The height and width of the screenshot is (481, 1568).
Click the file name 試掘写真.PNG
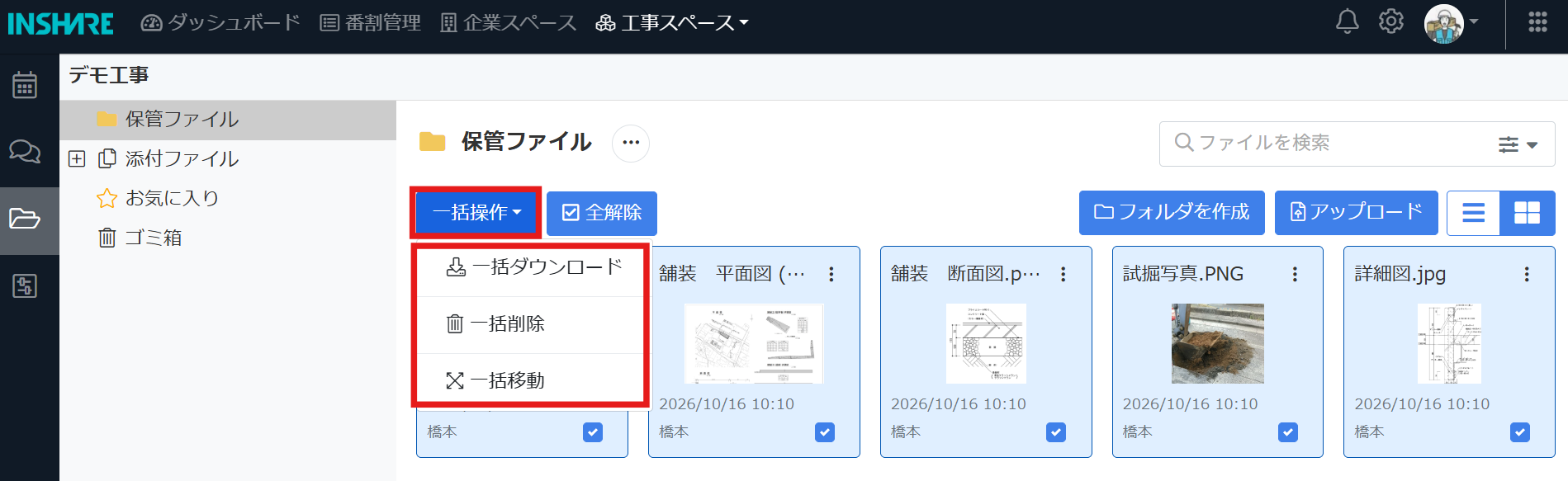point(1183,274)
